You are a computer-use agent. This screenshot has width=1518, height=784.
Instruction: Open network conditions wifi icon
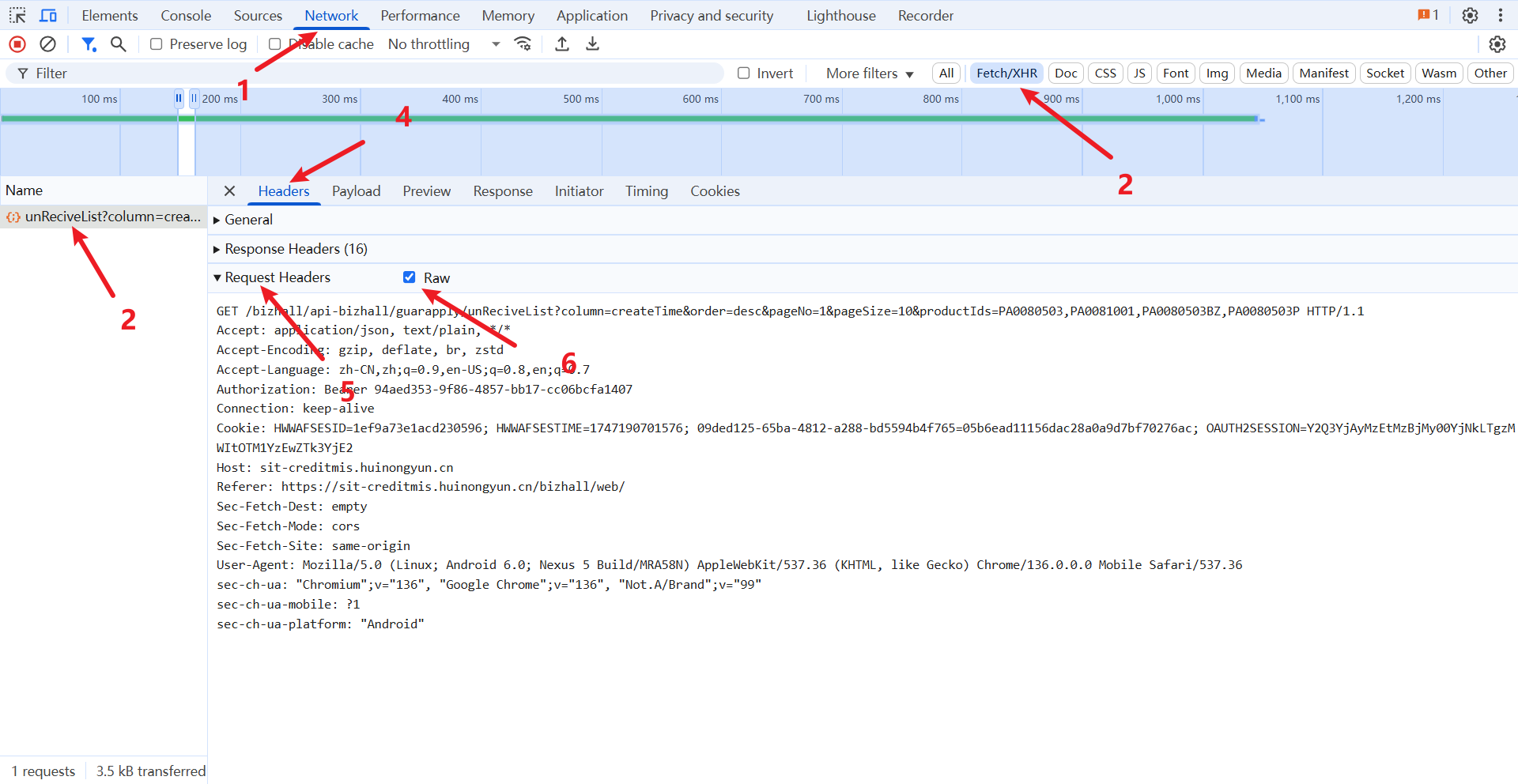click(523, 44)
